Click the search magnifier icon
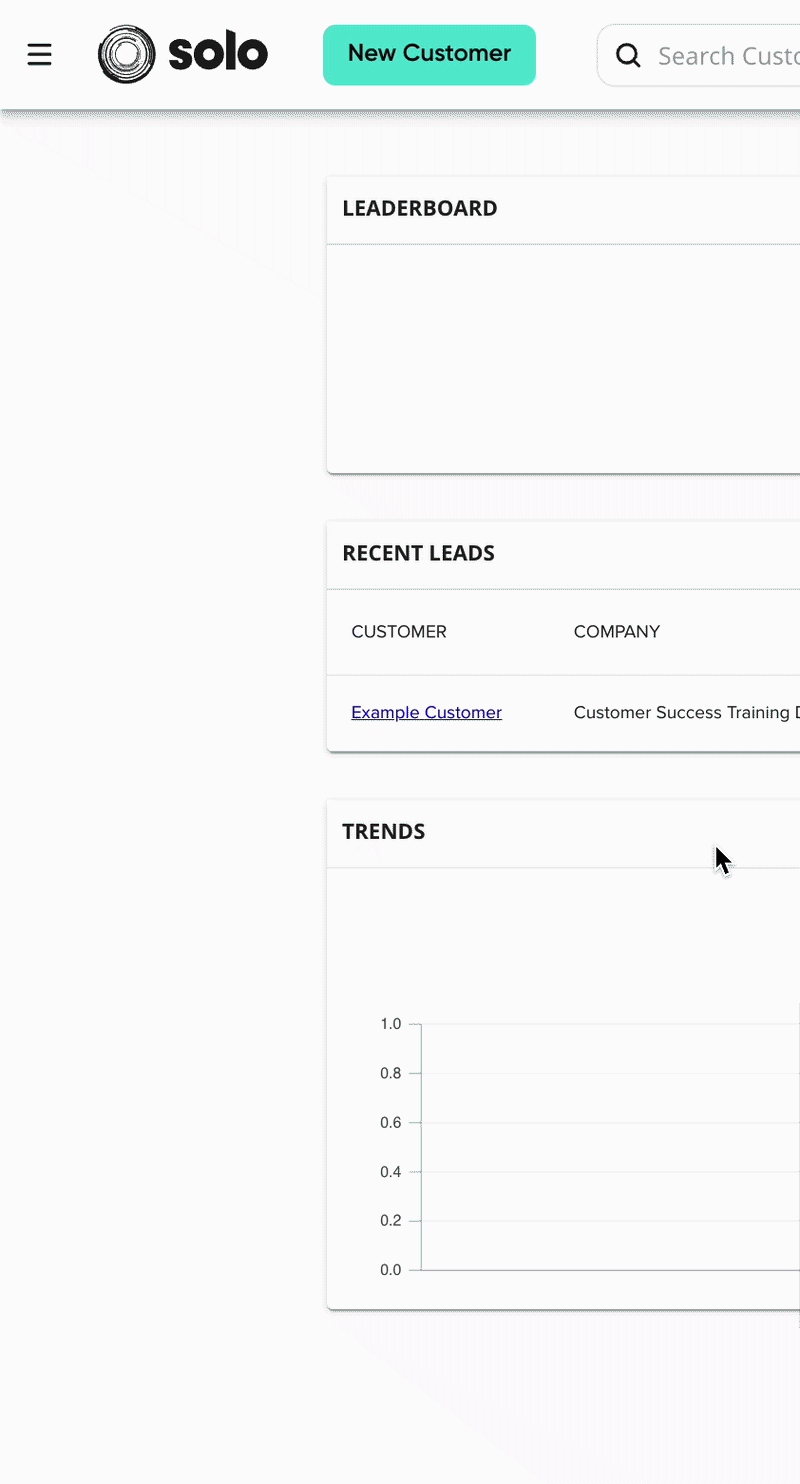 click(628, 55)
